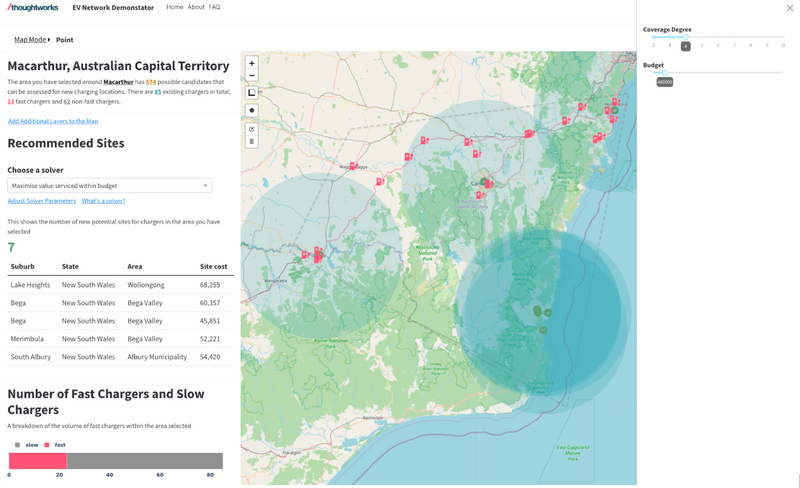This screenshot has width=800, height=488.
Task: Click the Coverage Degree slider handle at 4
Action: [x=686, y=37]
